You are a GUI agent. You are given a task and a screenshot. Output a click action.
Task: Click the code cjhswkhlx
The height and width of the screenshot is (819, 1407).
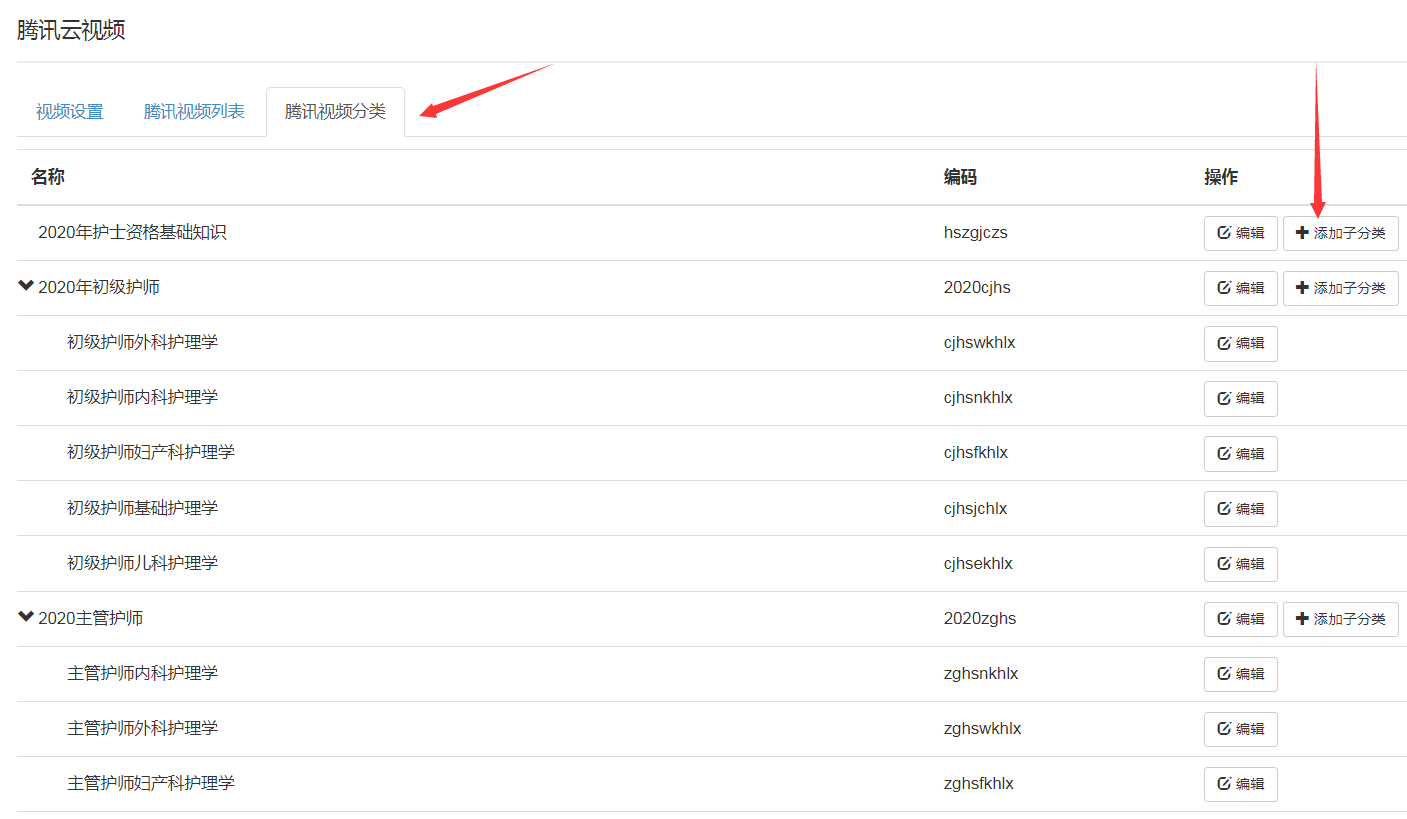pyautogui.click(x=980, y=342)
